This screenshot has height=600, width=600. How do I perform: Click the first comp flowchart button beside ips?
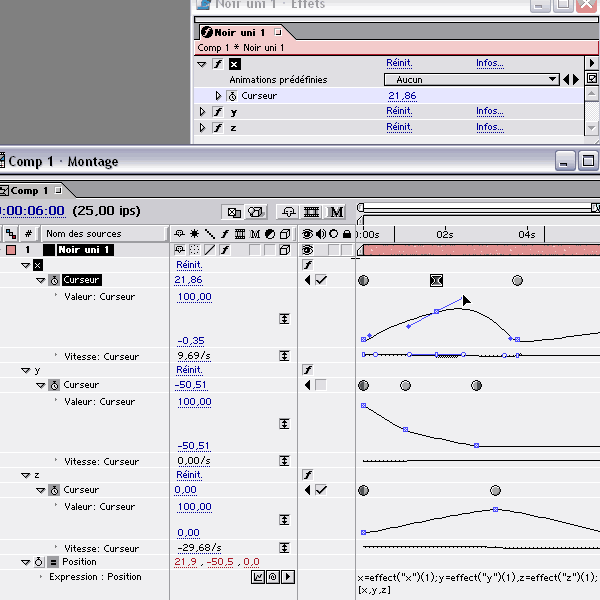[234, 212]
